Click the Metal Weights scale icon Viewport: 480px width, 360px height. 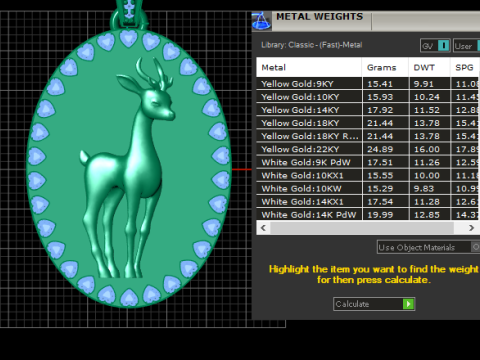click(261, 21)
